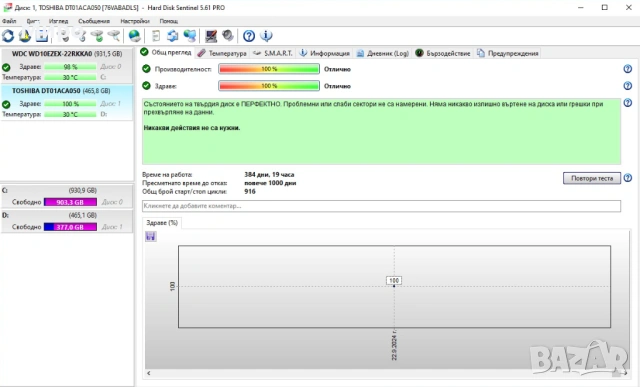Open the Помощ menu
The width and height of the screenshot is (640, 387).
click(169, 21)
